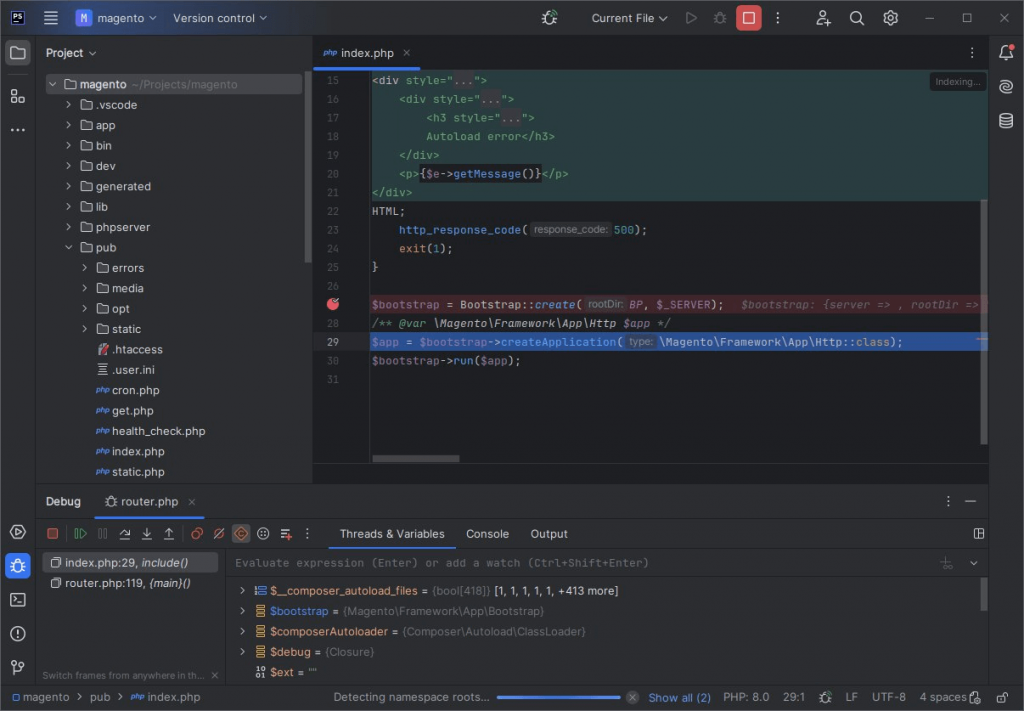The image size is (1024, 711).
Task: Open Version control dropdown
Action: tap(219, 18)
